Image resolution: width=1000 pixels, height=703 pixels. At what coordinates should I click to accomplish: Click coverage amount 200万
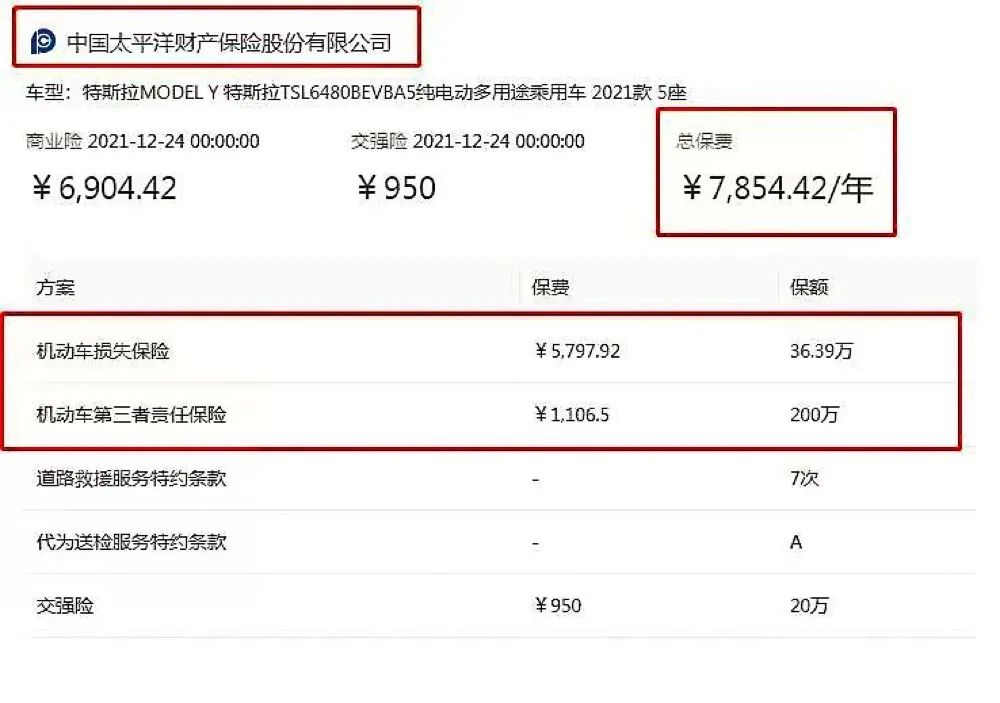tap(814, 415)
